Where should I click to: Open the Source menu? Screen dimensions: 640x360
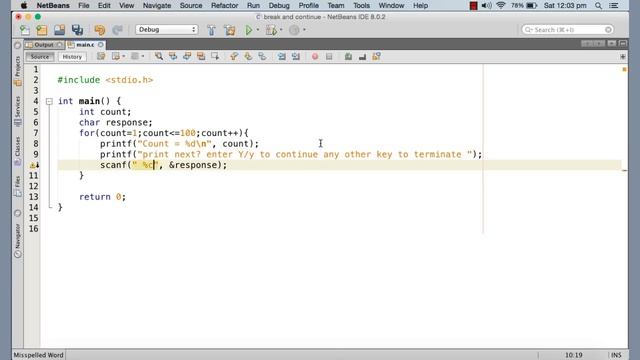[191, 6]
